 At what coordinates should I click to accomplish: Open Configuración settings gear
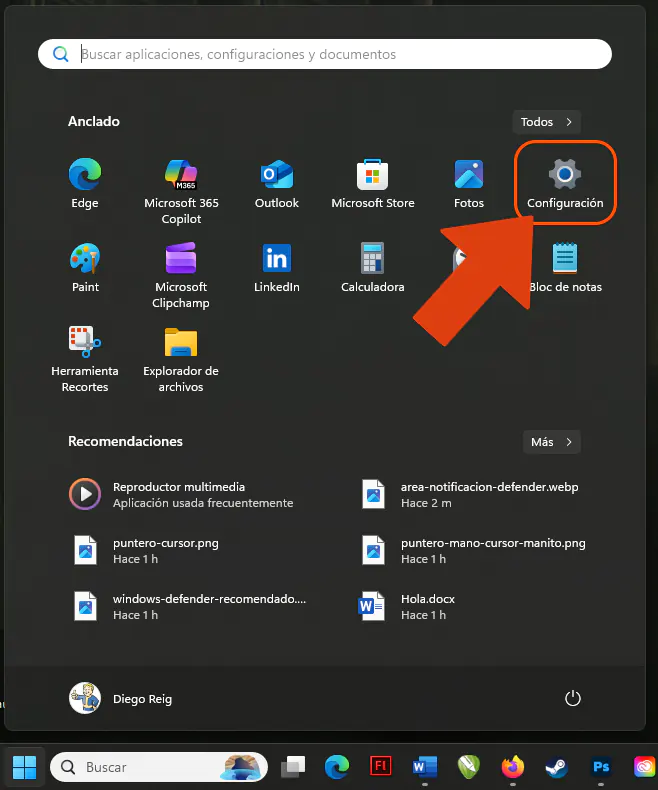[x=565, y=184]
